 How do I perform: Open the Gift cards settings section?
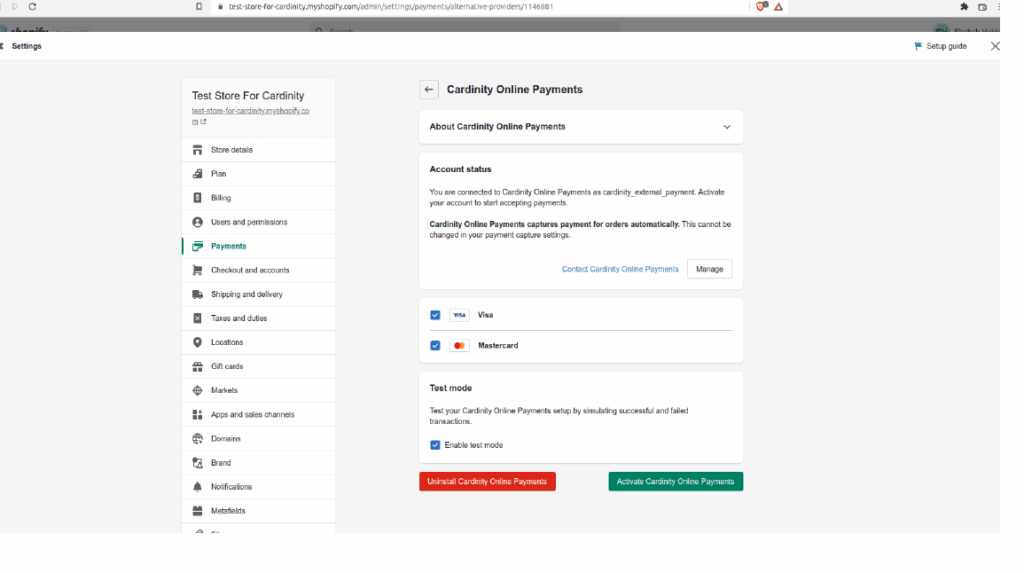(227, 366)
